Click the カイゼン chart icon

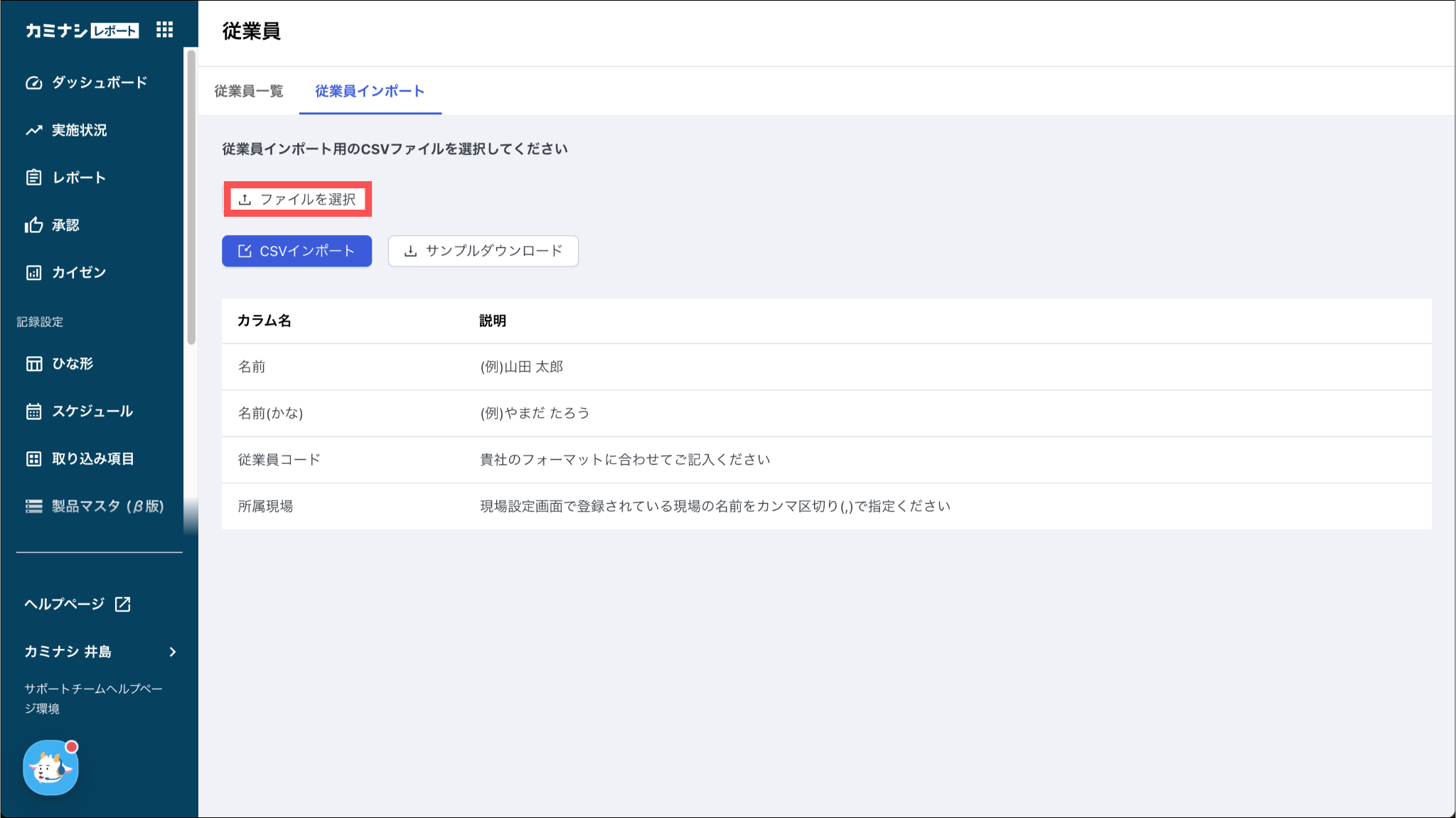[x=33, y=273]
